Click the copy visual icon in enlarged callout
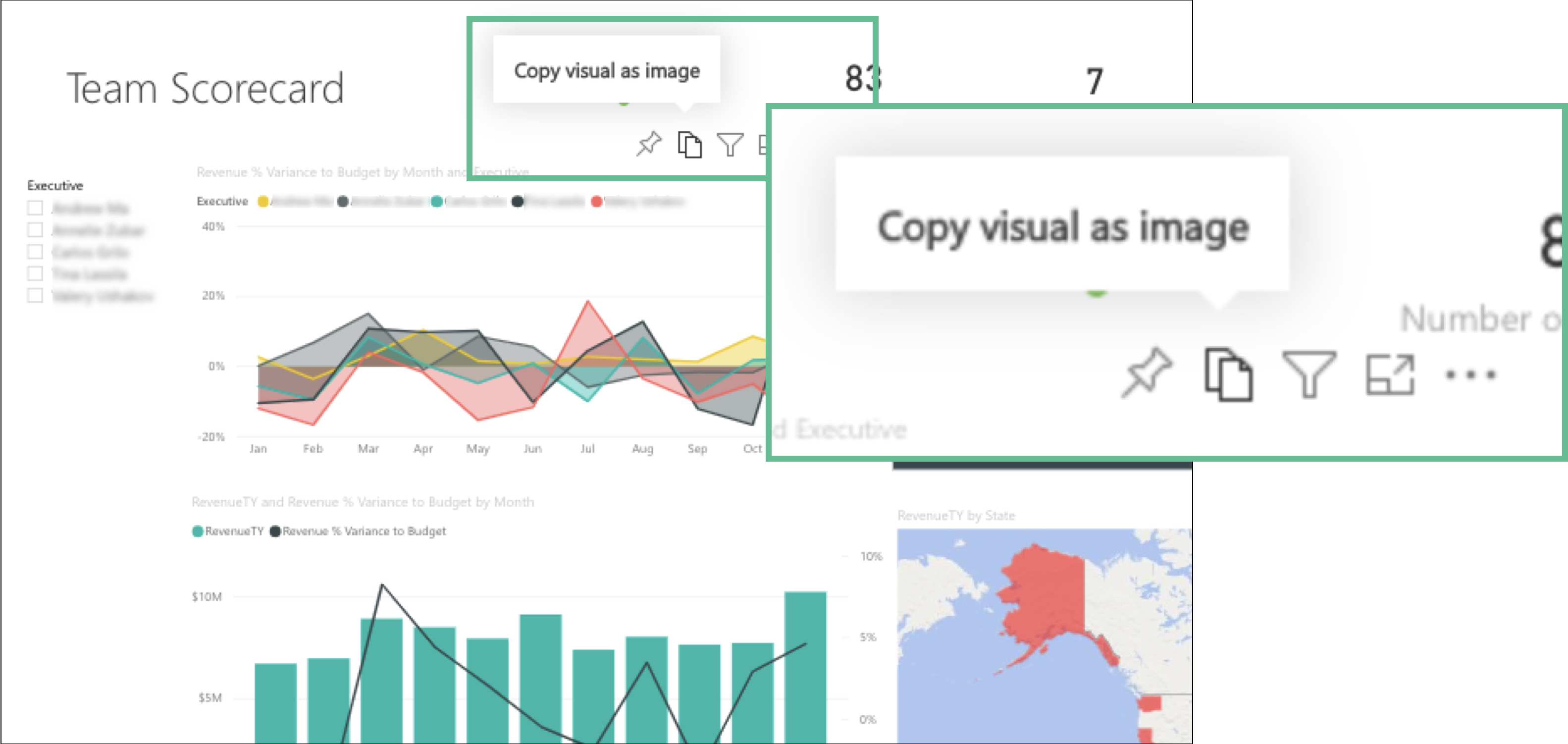1568x744 pixels. point(1228,374)
